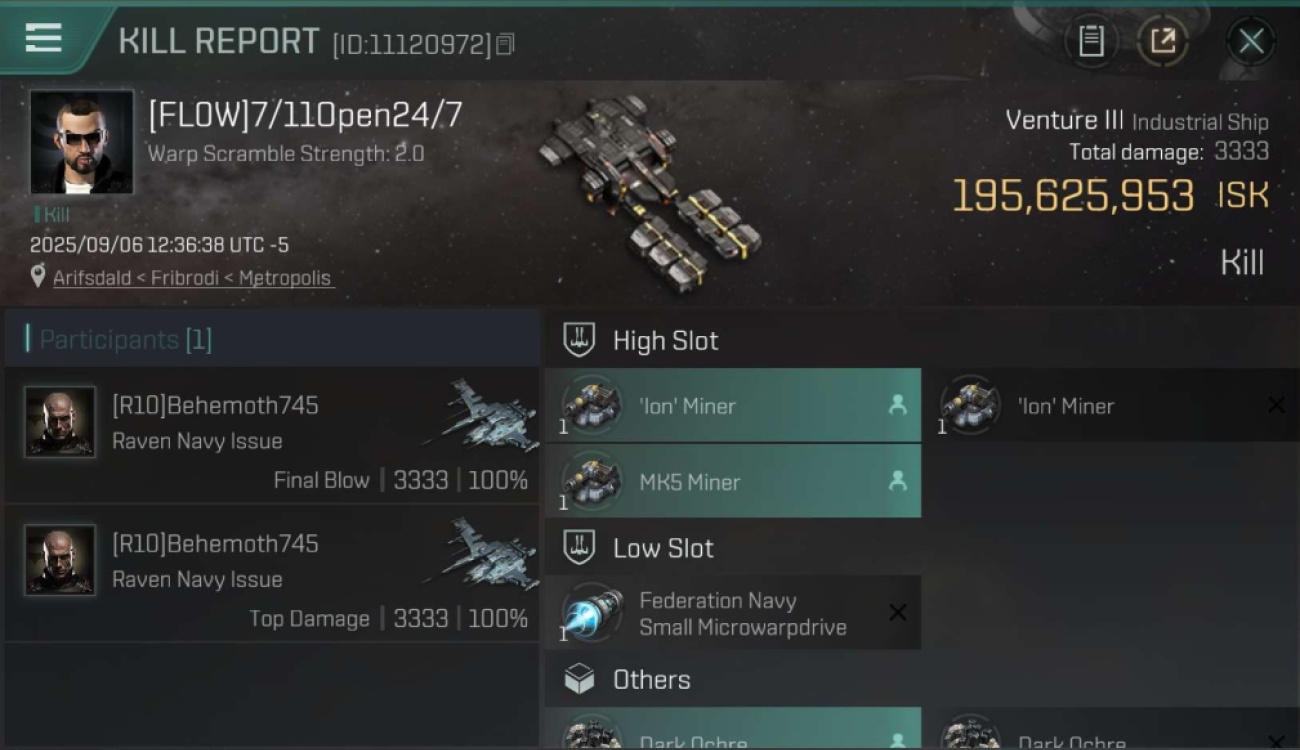Select the destroyed 'Ion' Miner item
This screenshot has width=1300, height=750.
click(x=1112, y=405)
